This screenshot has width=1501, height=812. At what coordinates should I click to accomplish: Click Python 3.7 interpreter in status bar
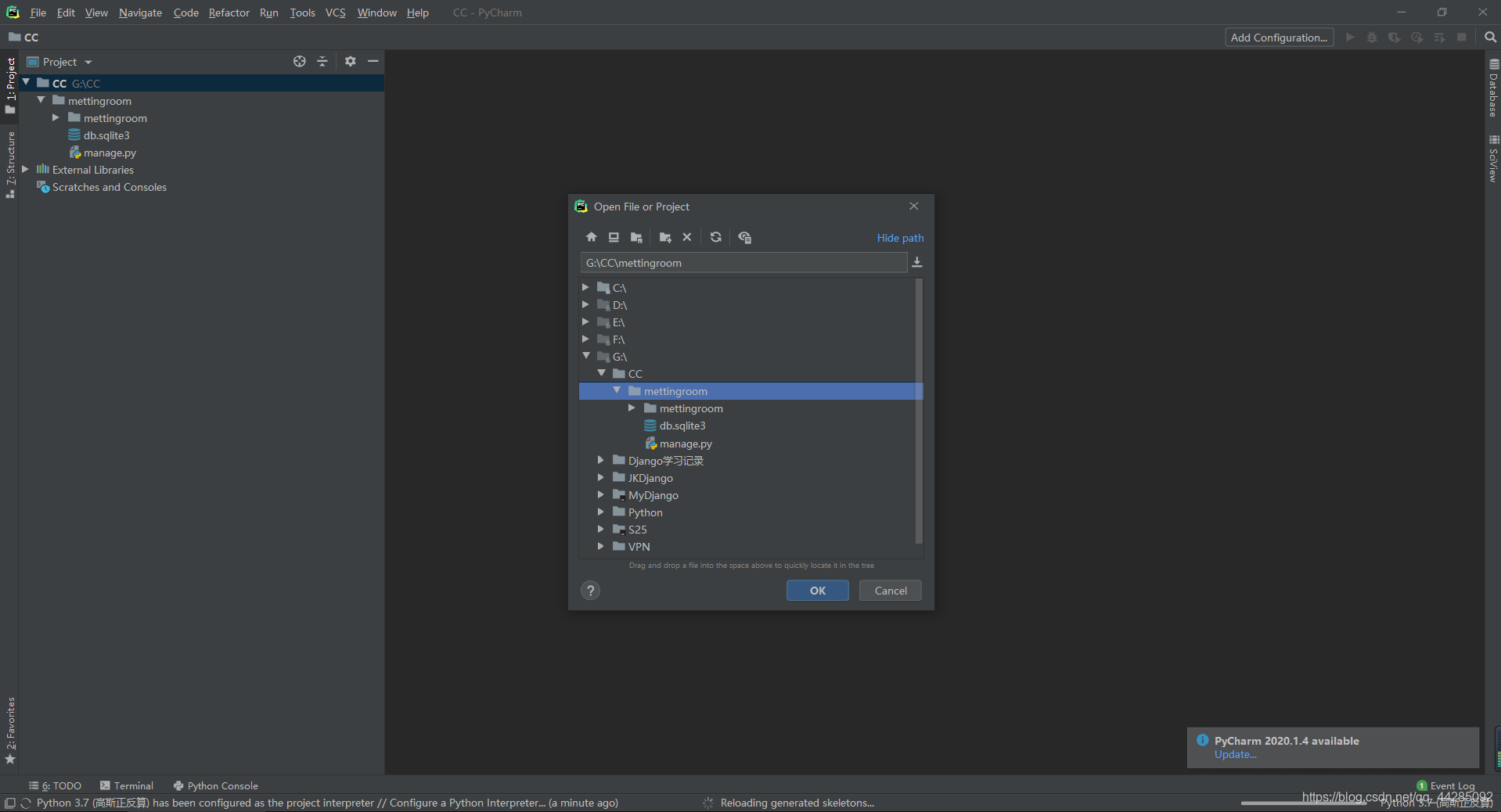point(1436,803)
